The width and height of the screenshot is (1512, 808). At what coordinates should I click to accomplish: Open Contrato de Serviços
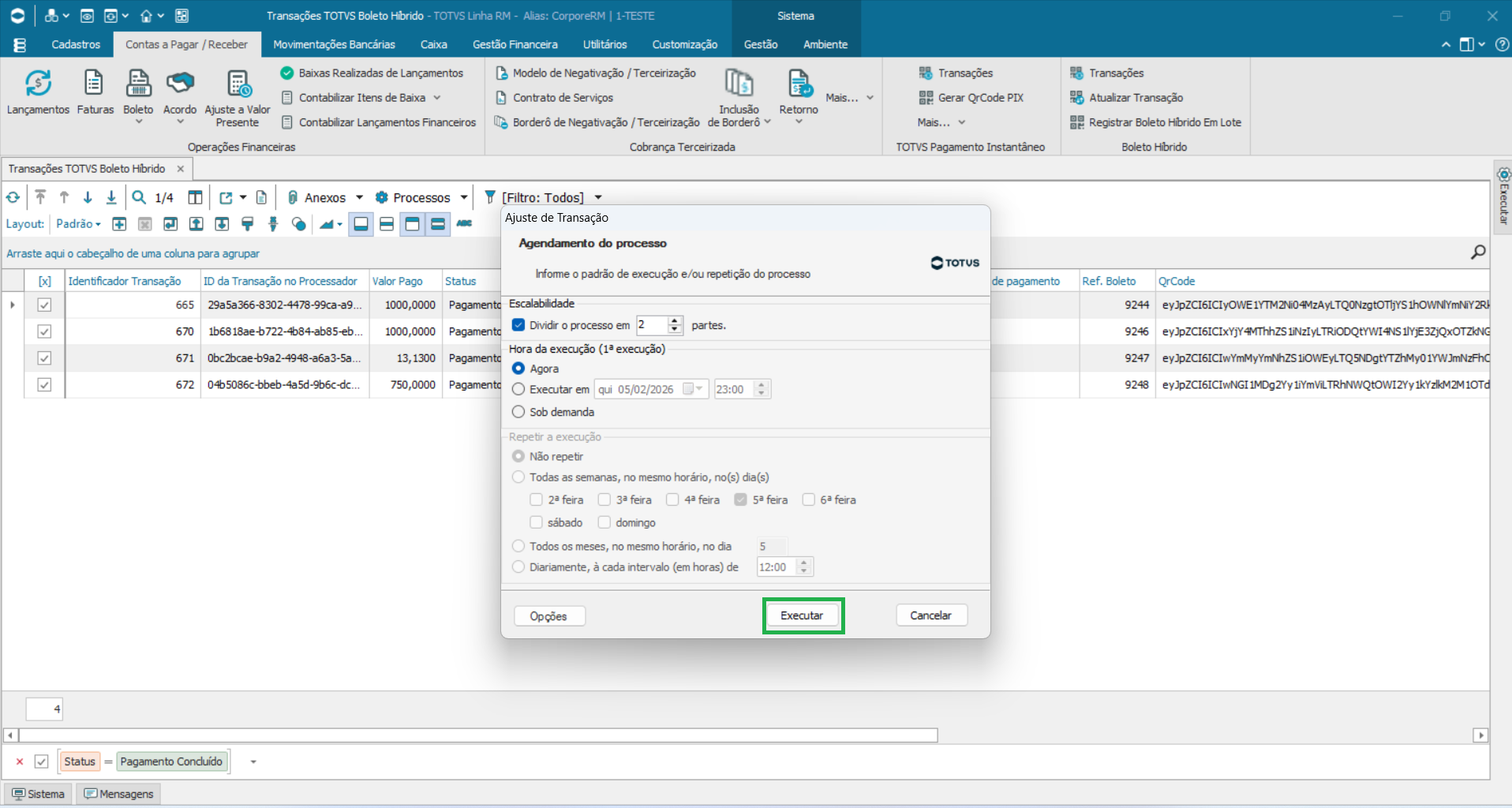(x=554, y=98)
